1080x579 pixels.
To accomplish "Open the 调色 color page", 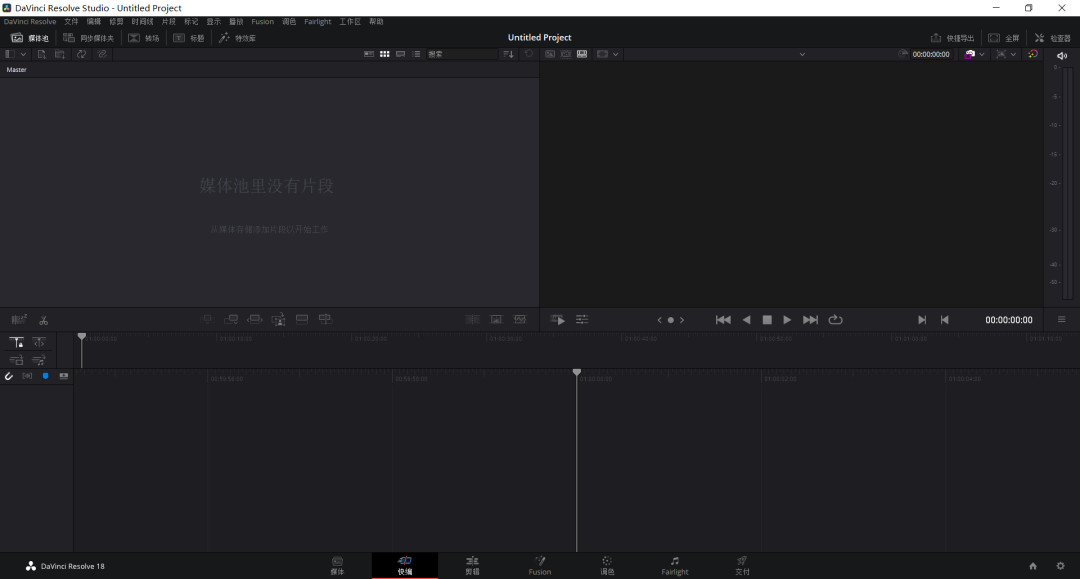I will click(607, 565).
